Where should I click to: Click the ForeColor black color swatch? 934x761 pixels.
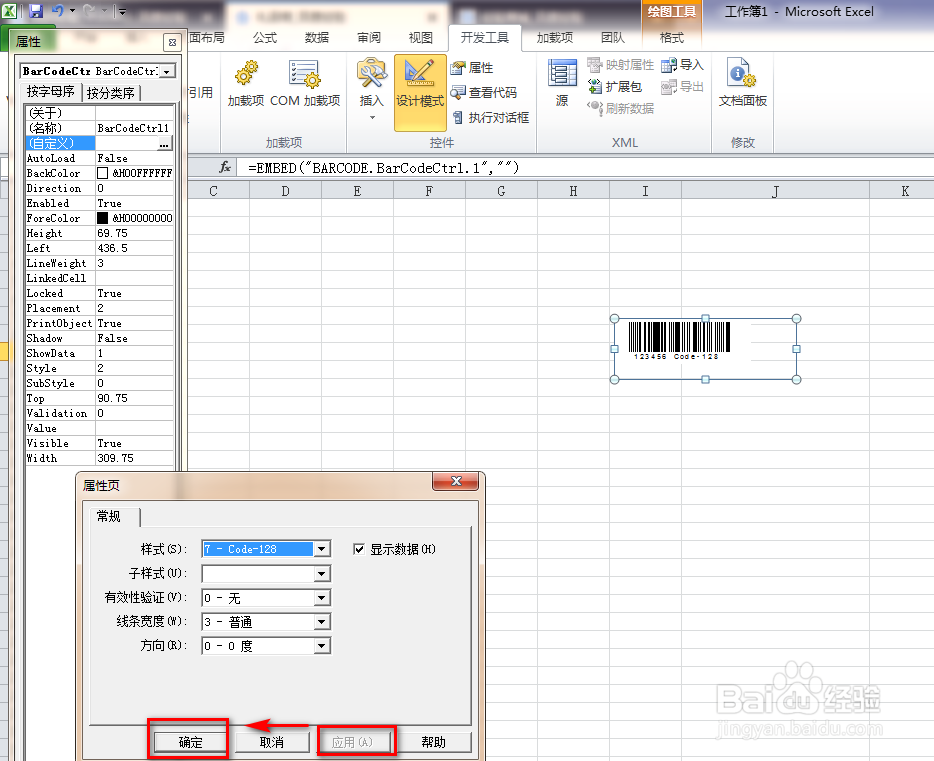(x=102, y=217)
